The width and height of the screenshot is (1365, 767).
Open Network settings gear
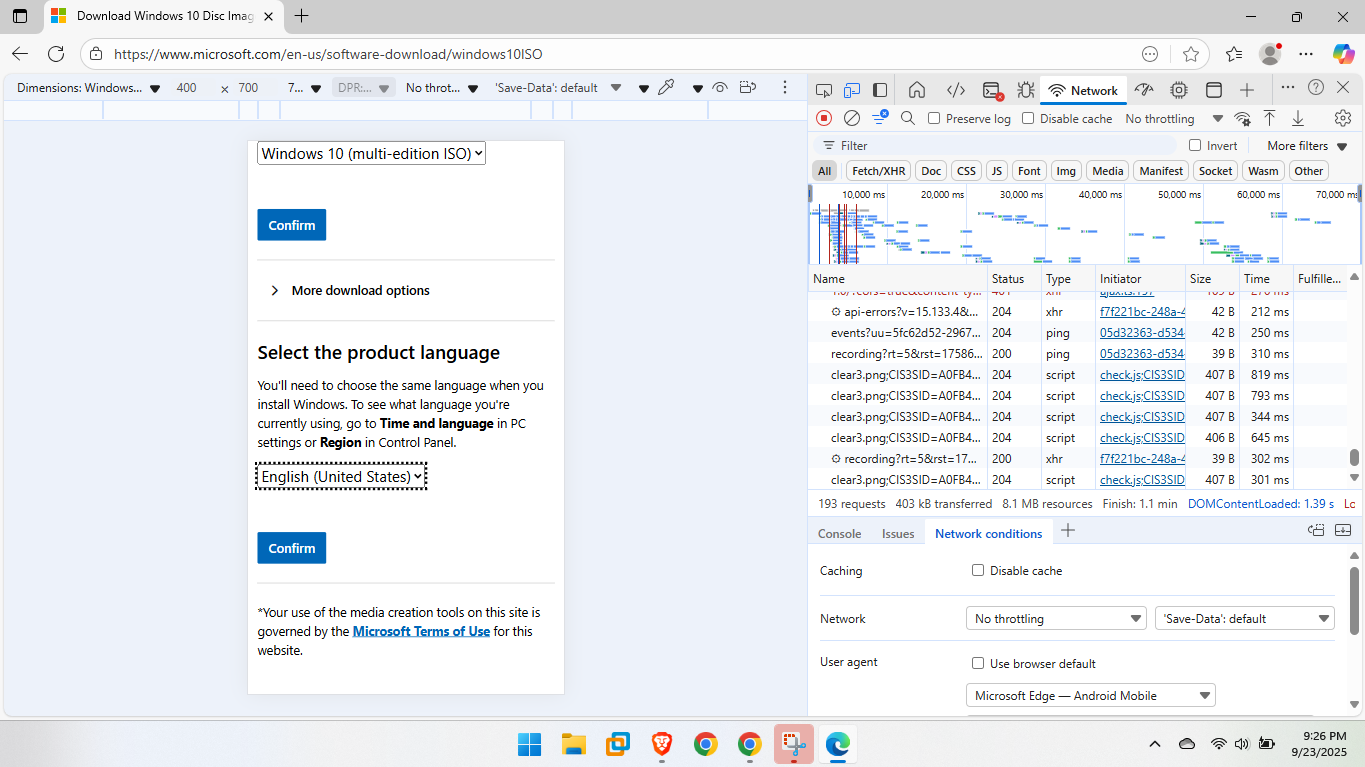point(1343,118)
